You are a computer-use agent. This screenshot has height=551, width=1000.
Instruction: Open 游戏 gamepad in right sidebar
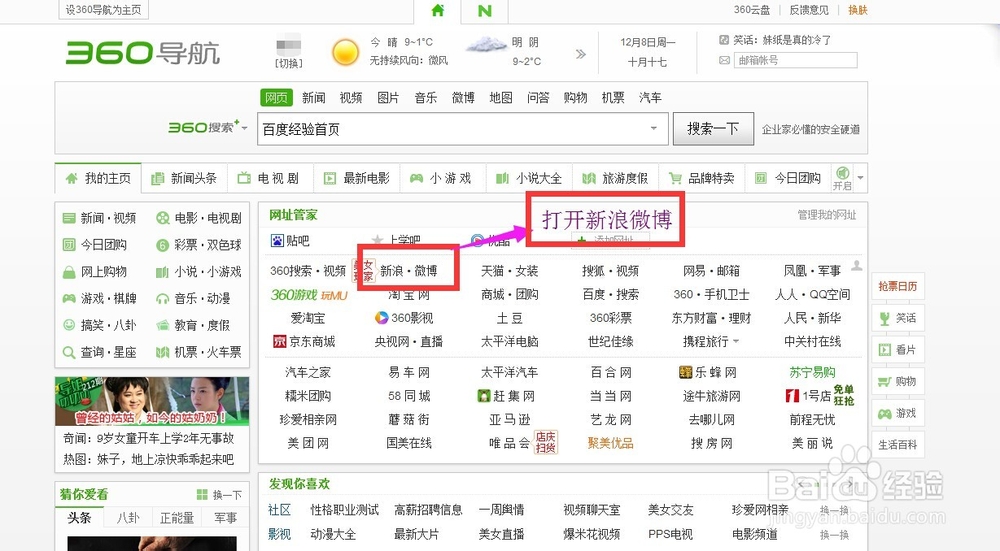(897, 413)
